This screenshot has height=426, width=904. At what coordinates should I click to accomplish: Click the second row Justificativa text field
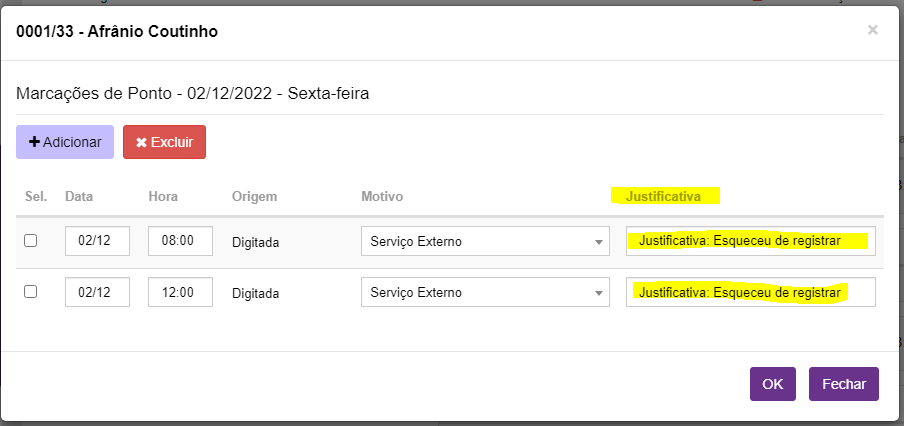pyautogui.click(x=750, y=293)
